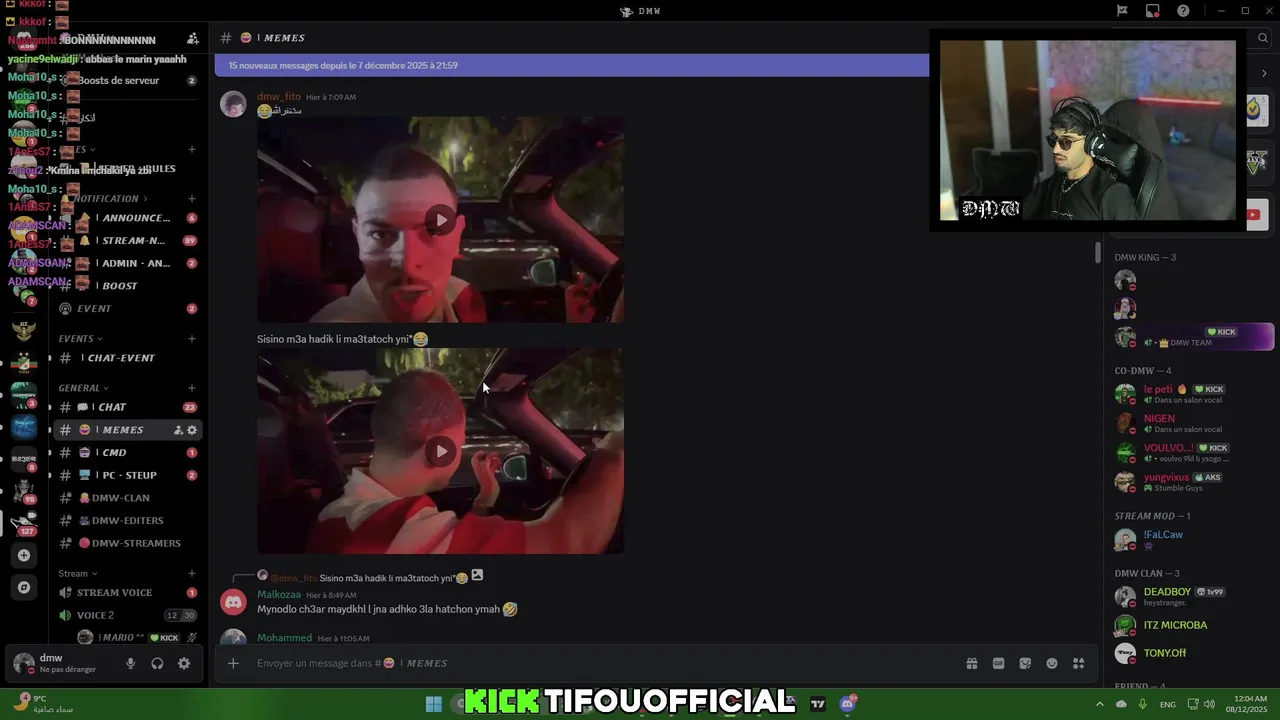Expand the NOTIFICATION category
The height and width of the screenshot is (720, 1280).
pos(108,199)
